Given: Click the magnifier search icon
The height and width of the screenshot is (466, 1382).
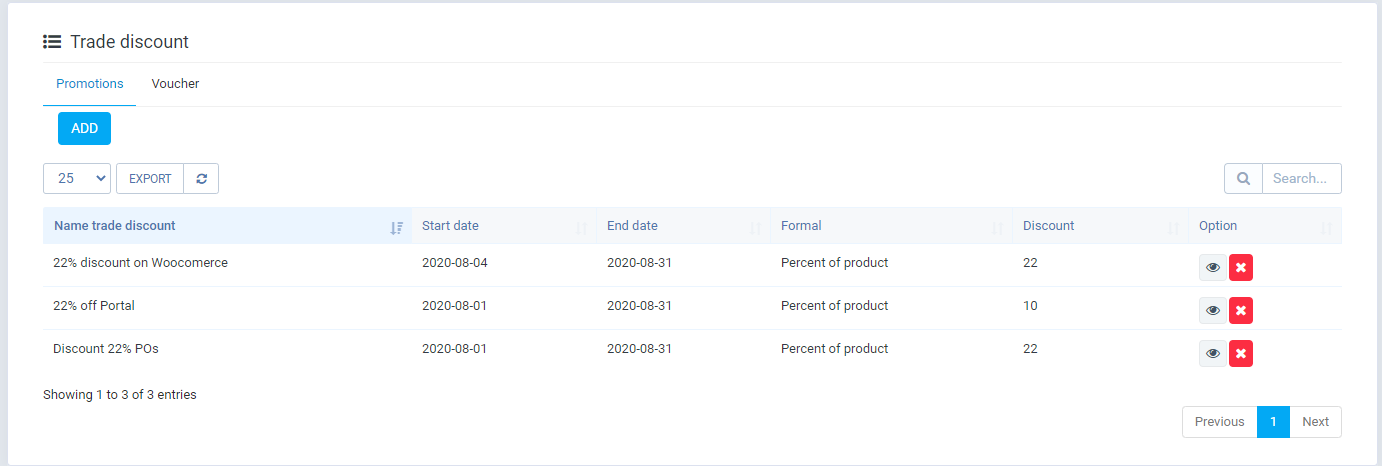Looking at the screenshot, I should [x=1243, y=179].
